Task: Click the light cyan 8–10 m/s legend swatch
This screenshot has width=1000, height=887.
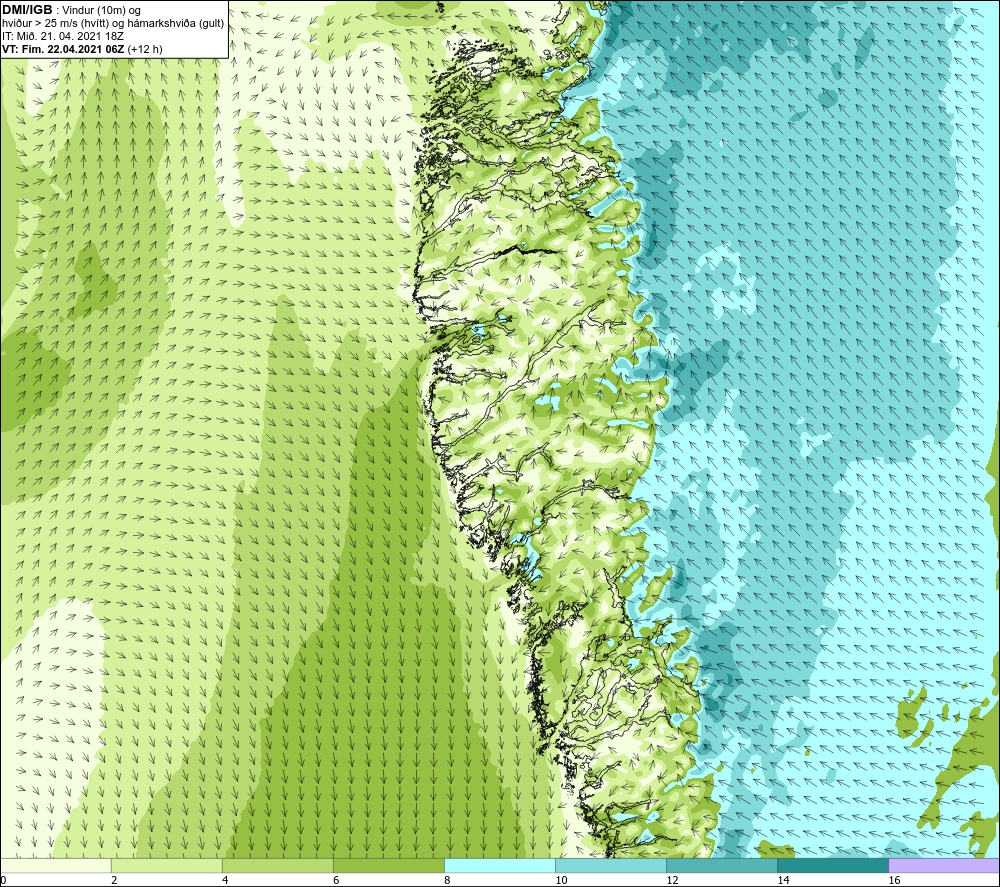Action: click(x=499, y=865)
